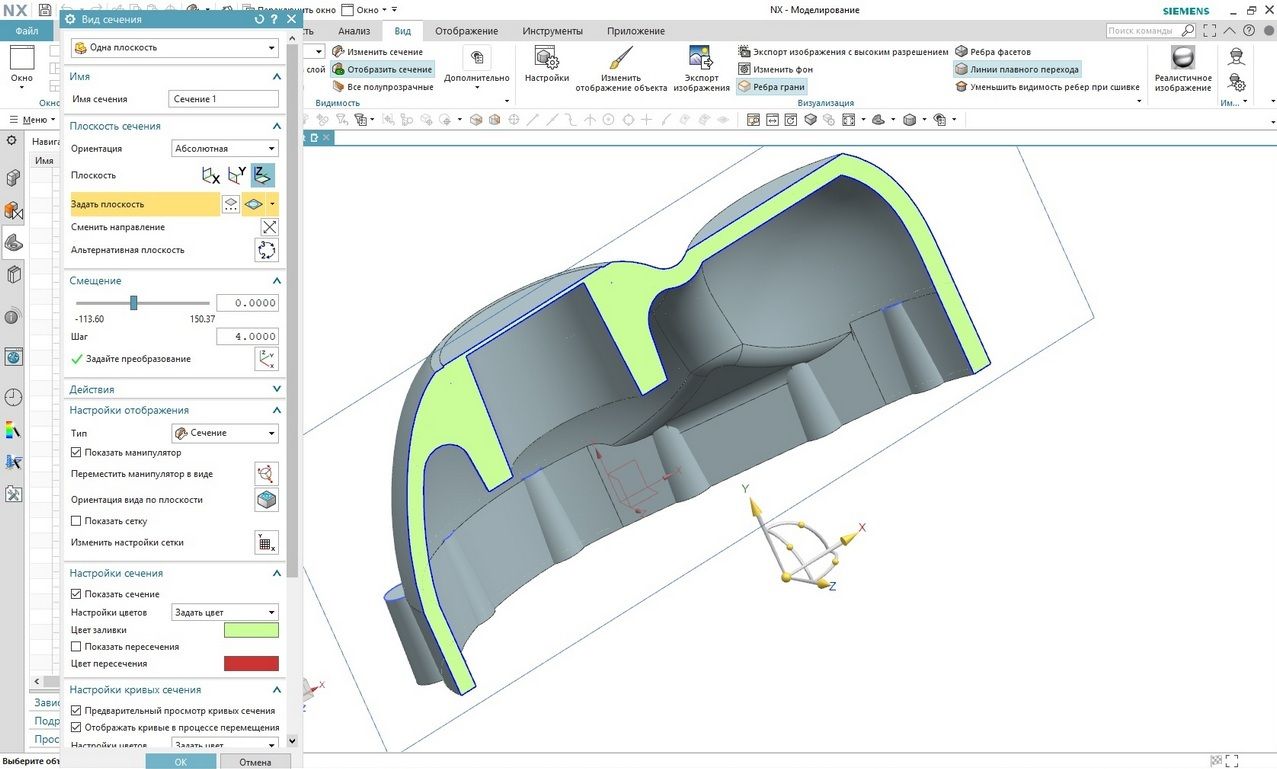Expand the Действия section
Image resolution: width=1277 pixels, height=769 pixels.
[175, 389]
